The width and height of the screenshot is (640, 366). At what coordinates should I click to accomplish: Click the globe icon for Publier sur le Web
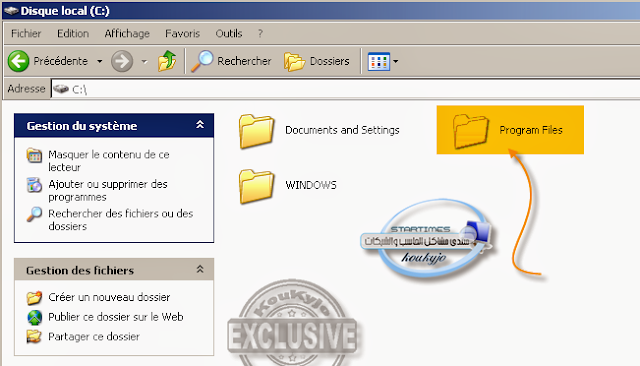(x=34, y=317)
